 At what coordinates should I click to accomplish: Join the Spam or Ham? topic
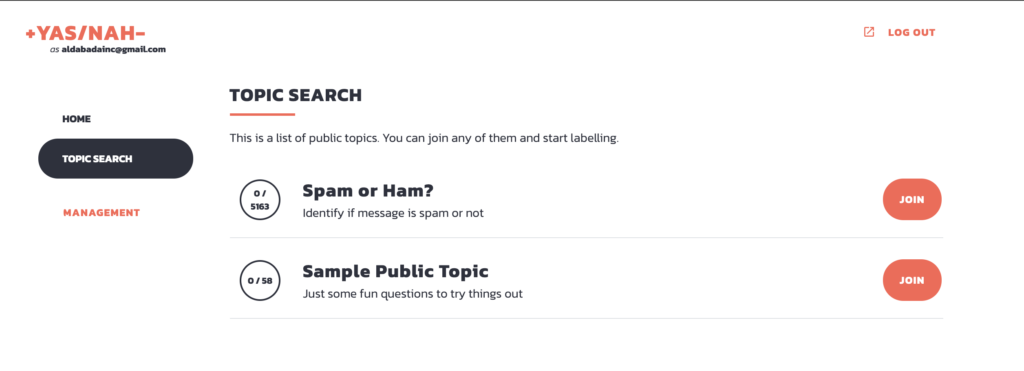coord(912,199)
